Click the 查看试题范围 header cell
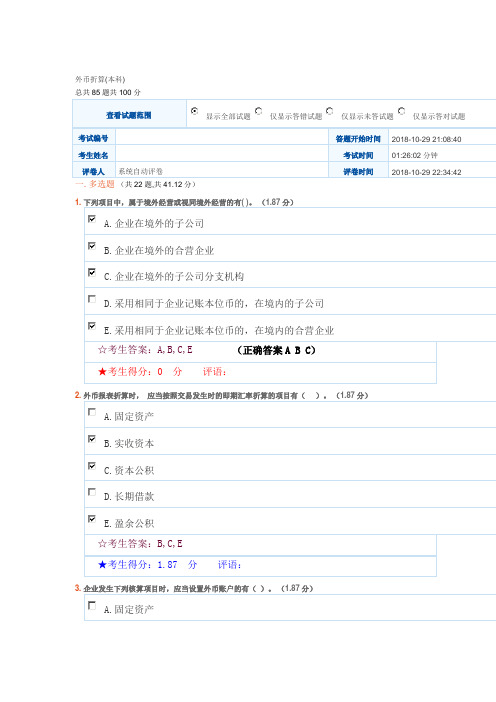Screen dimensions: 496x702 129,115
